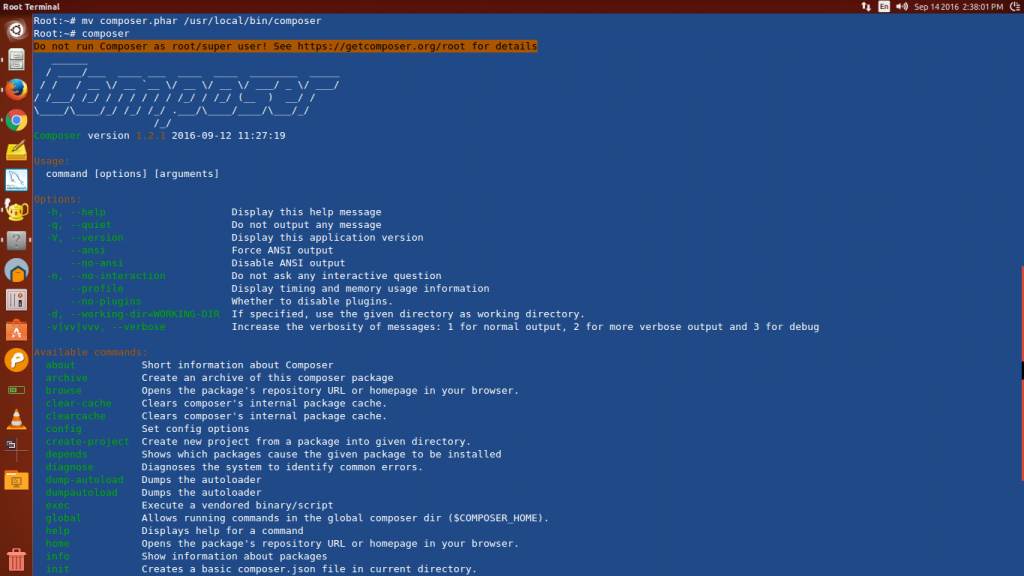Viewport: 1024px width, 576px height.
Task: Launch Firefox from the dock
Action: point(16,89)
